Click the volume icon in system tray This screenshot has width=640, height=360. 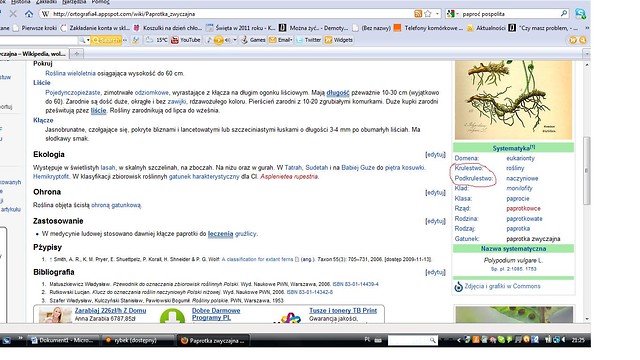point(564,340)
